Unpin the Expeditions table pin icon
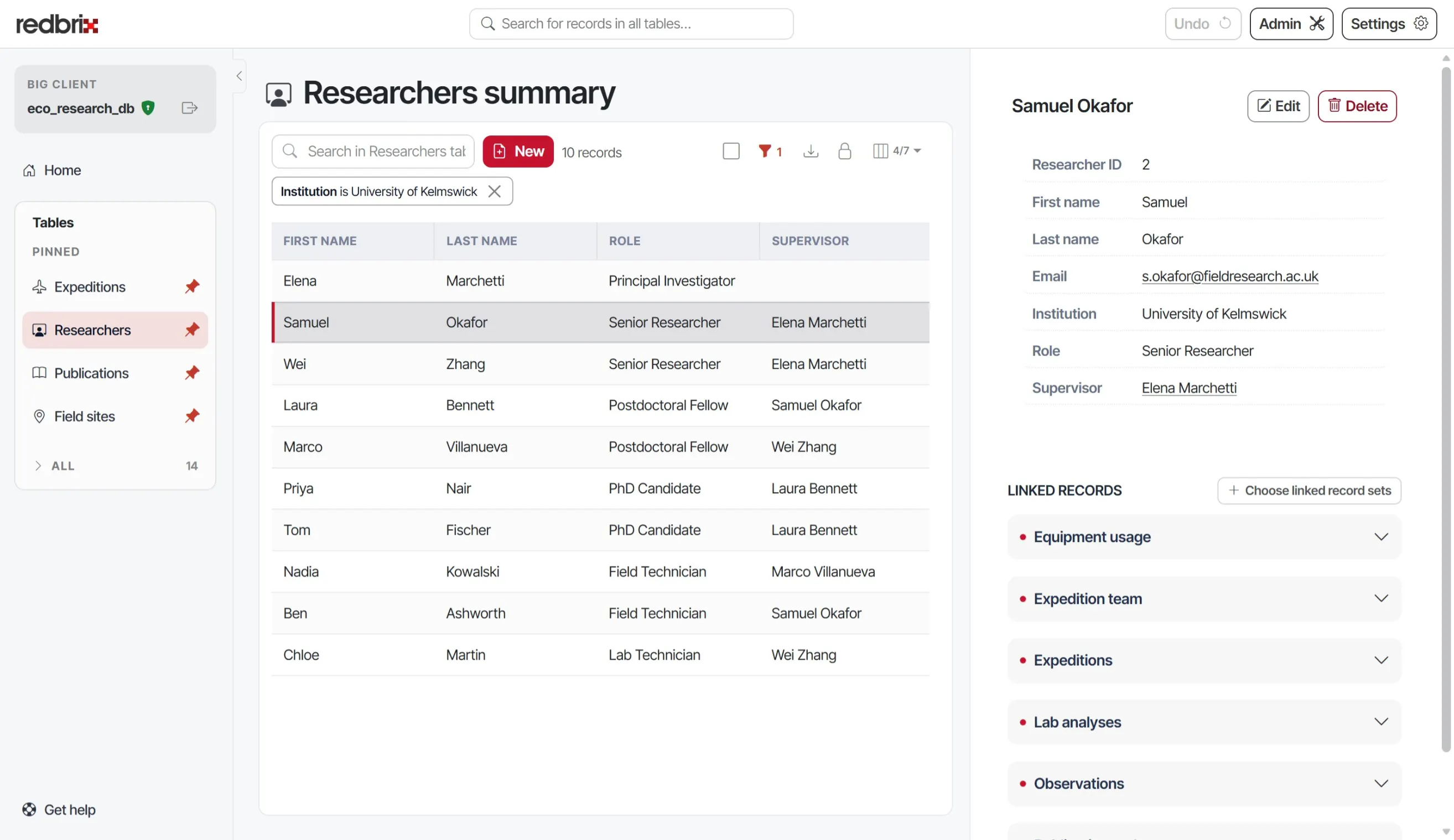 192,286
